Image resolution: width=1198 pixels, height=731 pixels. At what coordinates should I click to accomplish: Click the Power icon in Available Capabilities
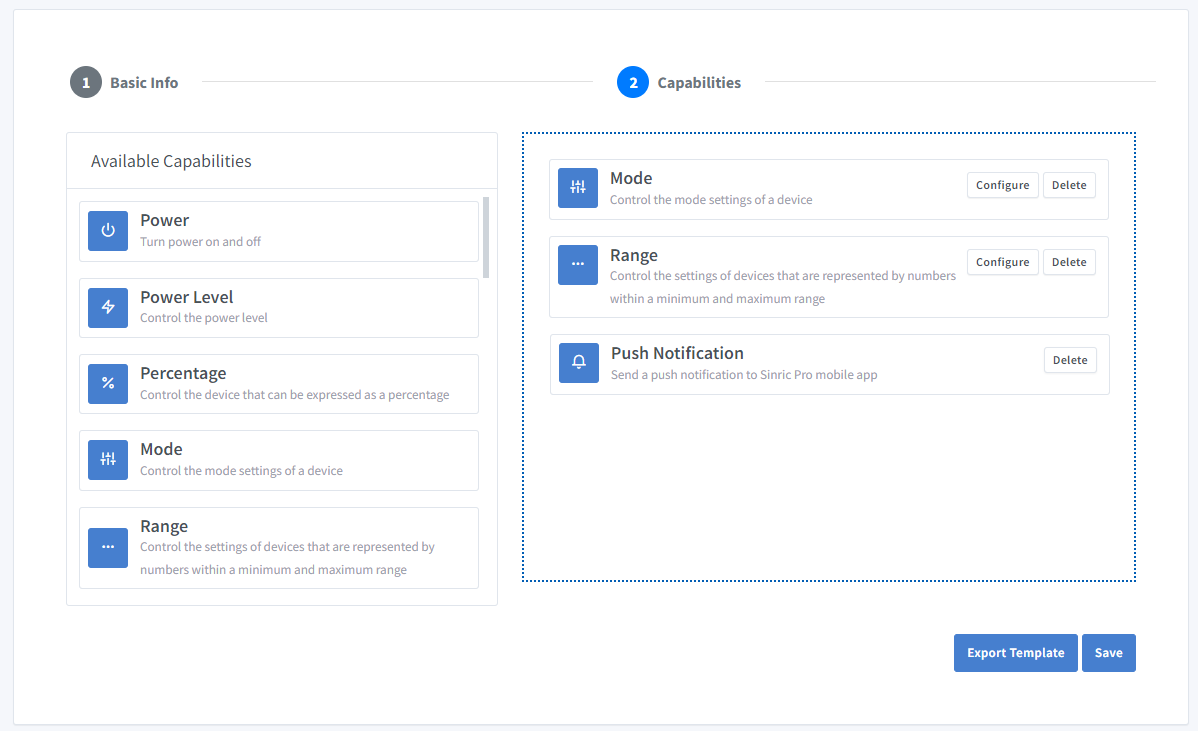coord(108,230)
